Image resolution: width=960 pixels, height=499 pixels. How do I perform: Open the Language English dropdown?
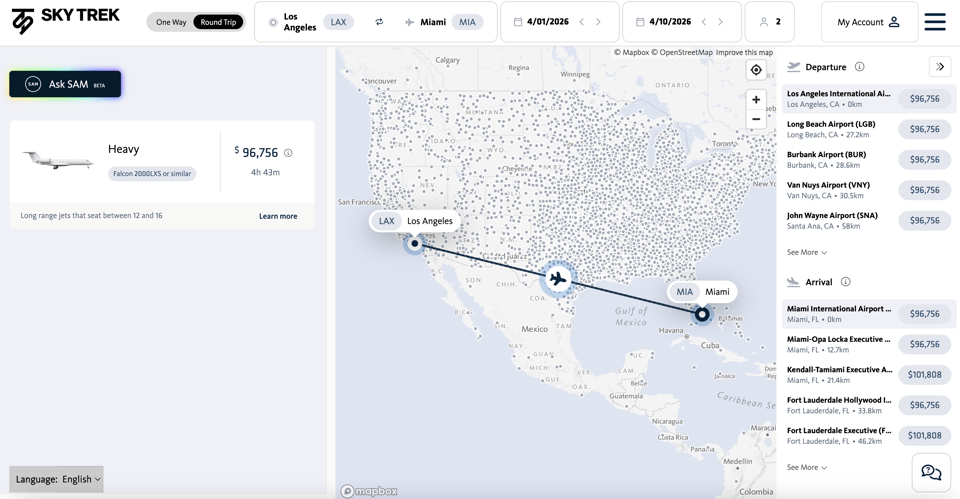point(57,479)
